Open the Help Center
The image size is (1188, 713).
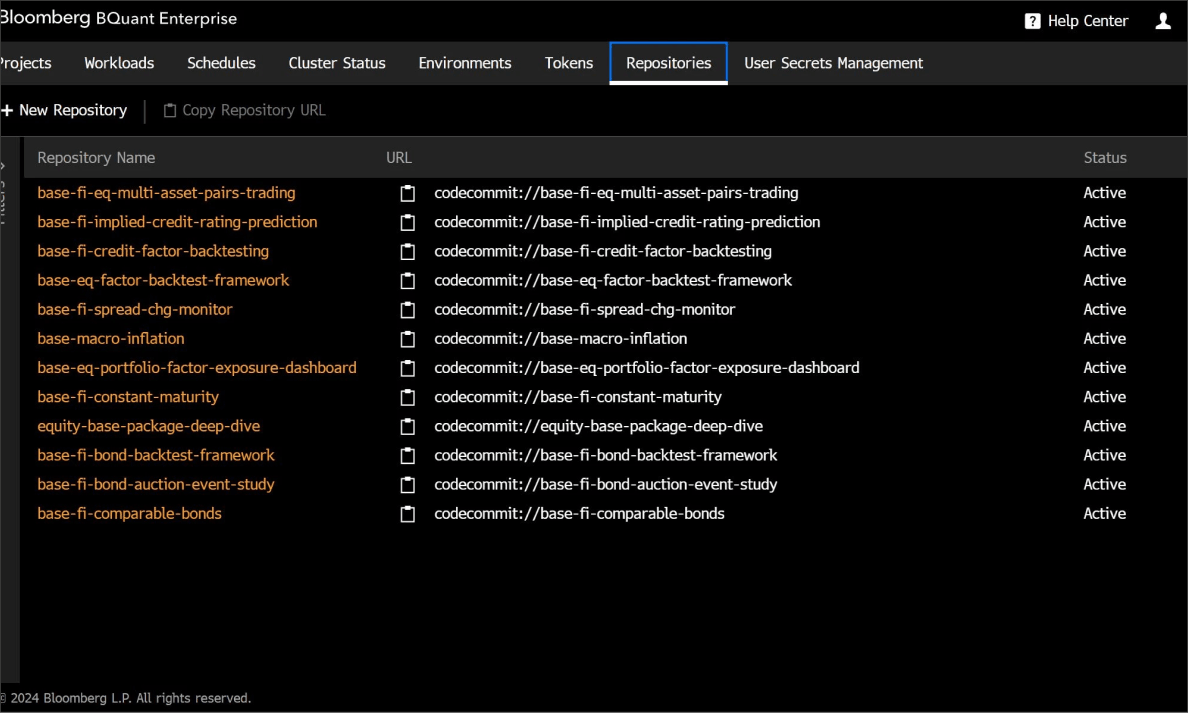(x=1076, y=20)
